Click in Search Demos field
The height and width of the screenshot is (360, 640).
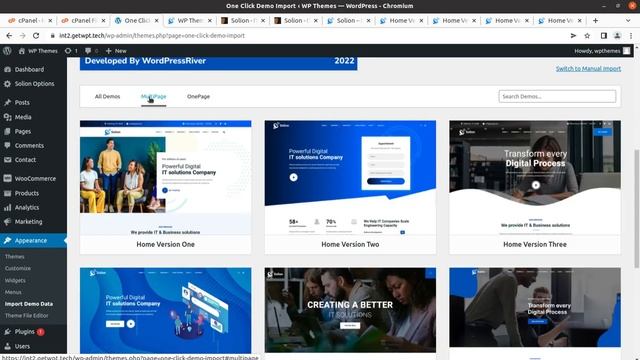557,97
